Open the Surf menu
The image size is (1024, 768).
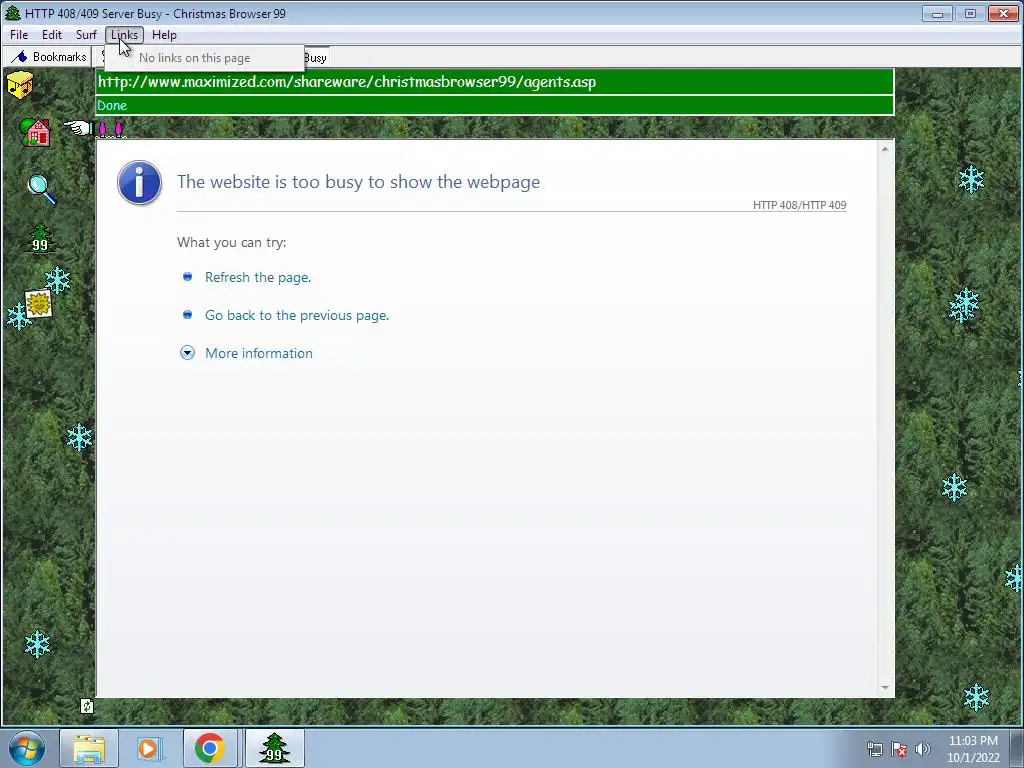[86, 35]
